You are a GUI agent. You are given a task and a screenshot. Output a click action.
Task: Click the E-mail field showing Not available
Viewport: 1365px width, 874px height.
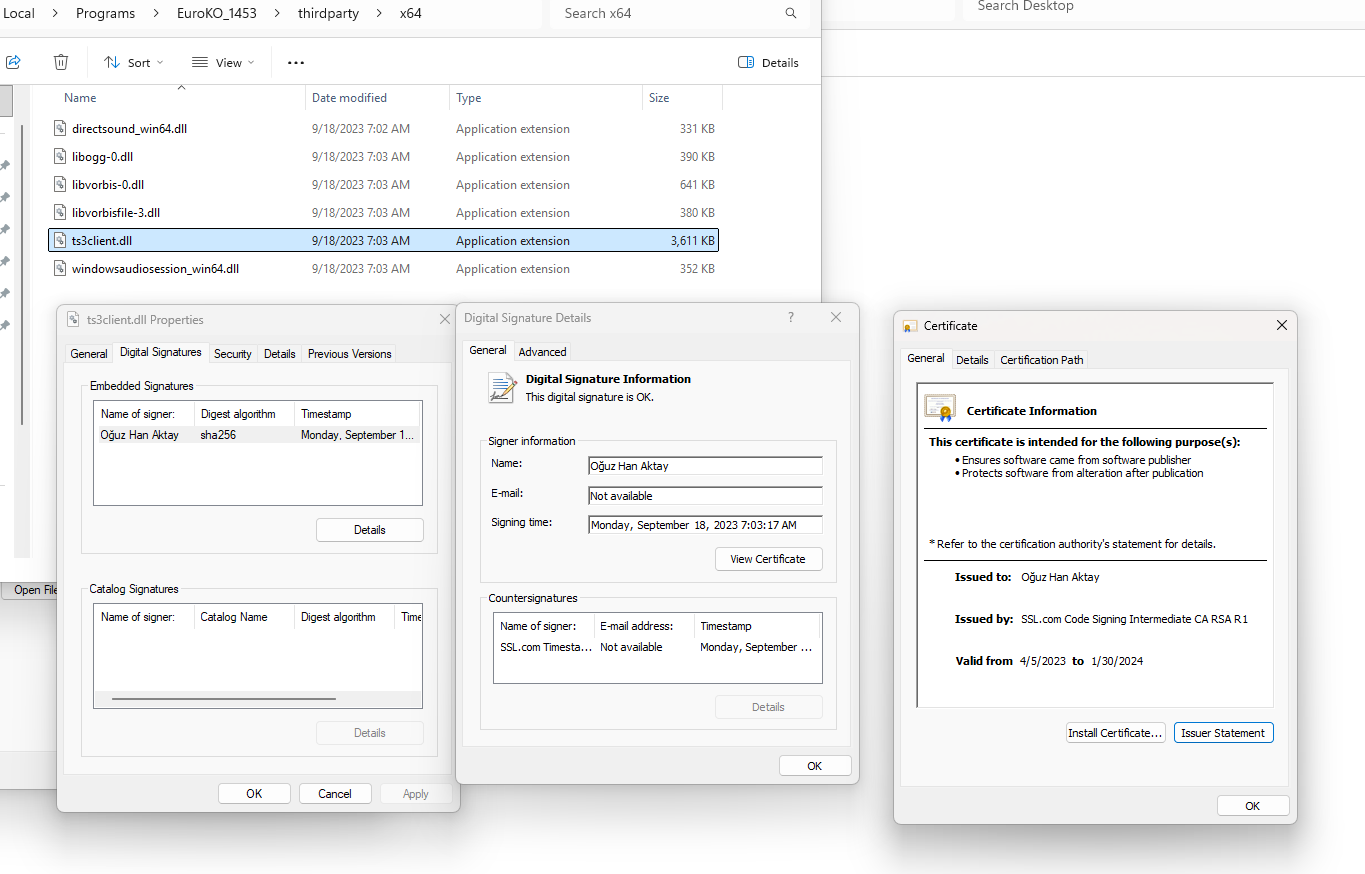705,496
